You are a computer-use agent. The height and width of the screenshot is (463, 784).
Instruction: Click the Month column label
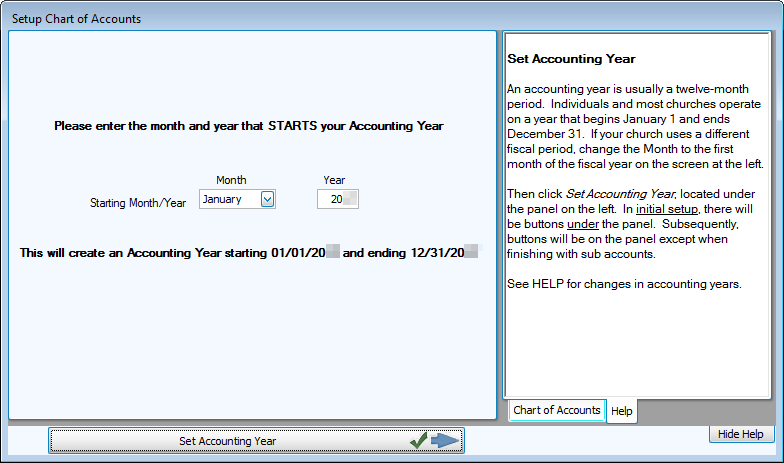point(231,180)
